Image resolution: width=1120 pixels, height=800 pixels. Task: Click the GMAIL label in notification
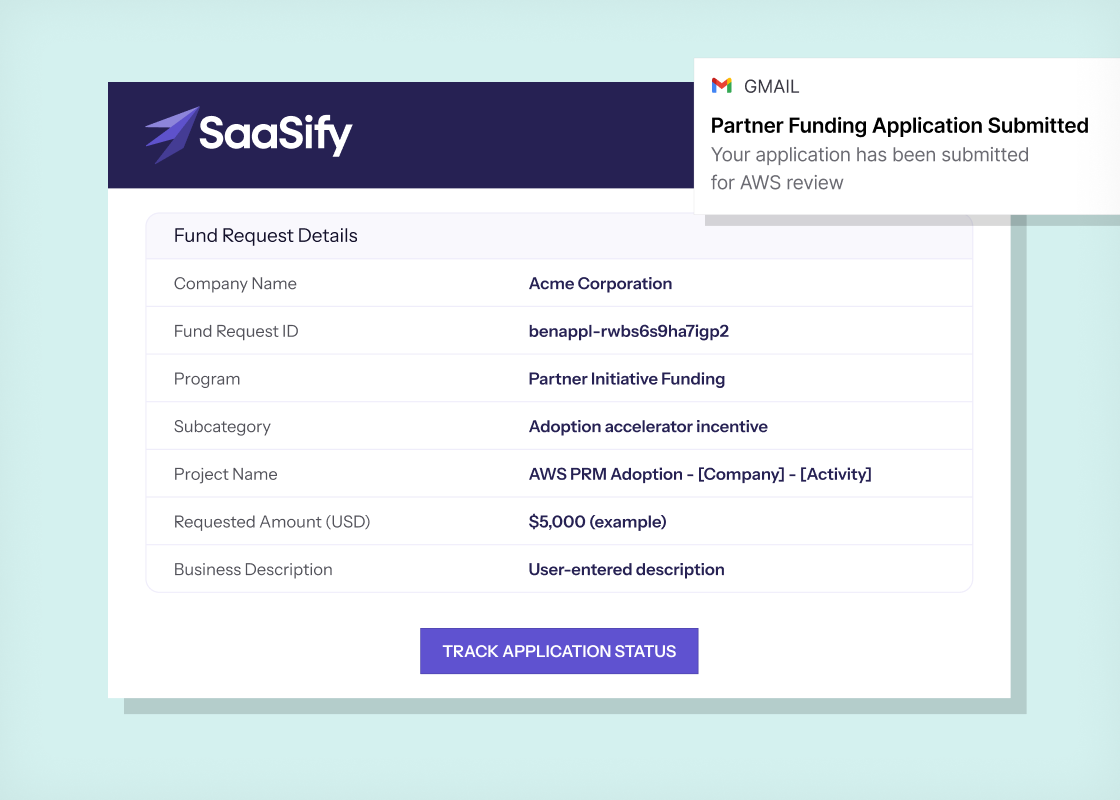[x=771, y=86]
